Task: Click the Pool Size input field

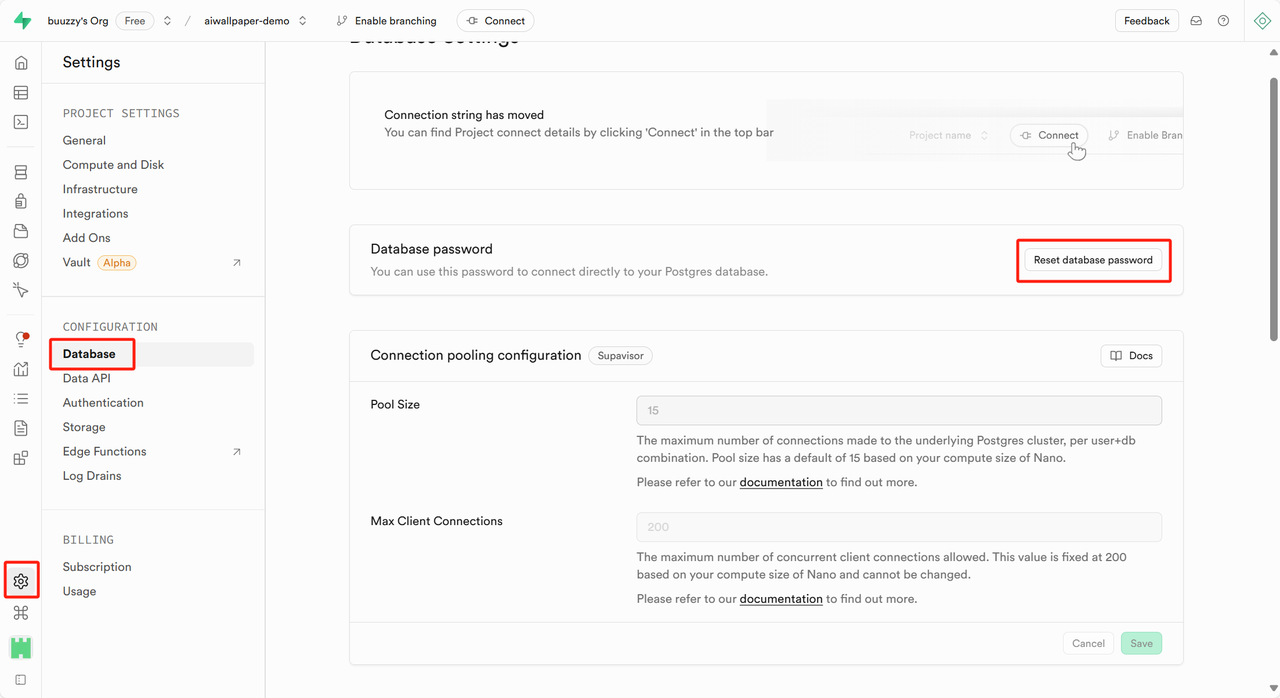Action: 899,410
